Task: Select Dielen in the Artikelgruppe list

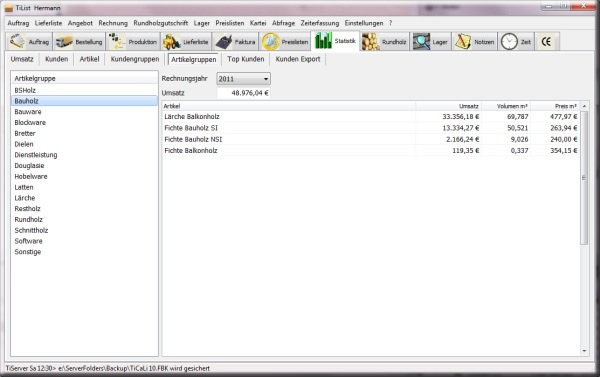Action: (84, 144)
